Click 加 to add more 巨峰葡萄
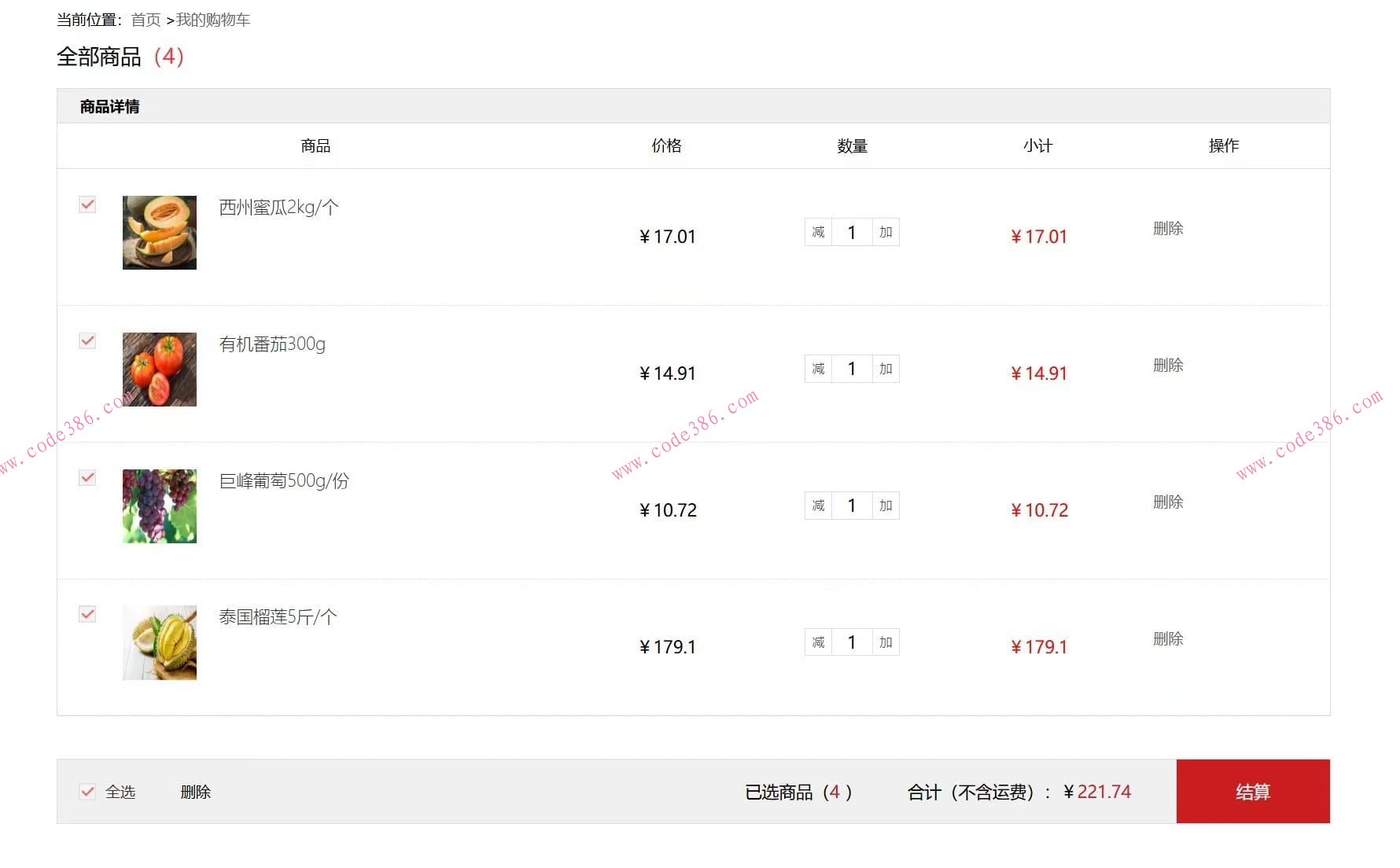Screen dimensions: 1400x868 click(x=884, y=506)
